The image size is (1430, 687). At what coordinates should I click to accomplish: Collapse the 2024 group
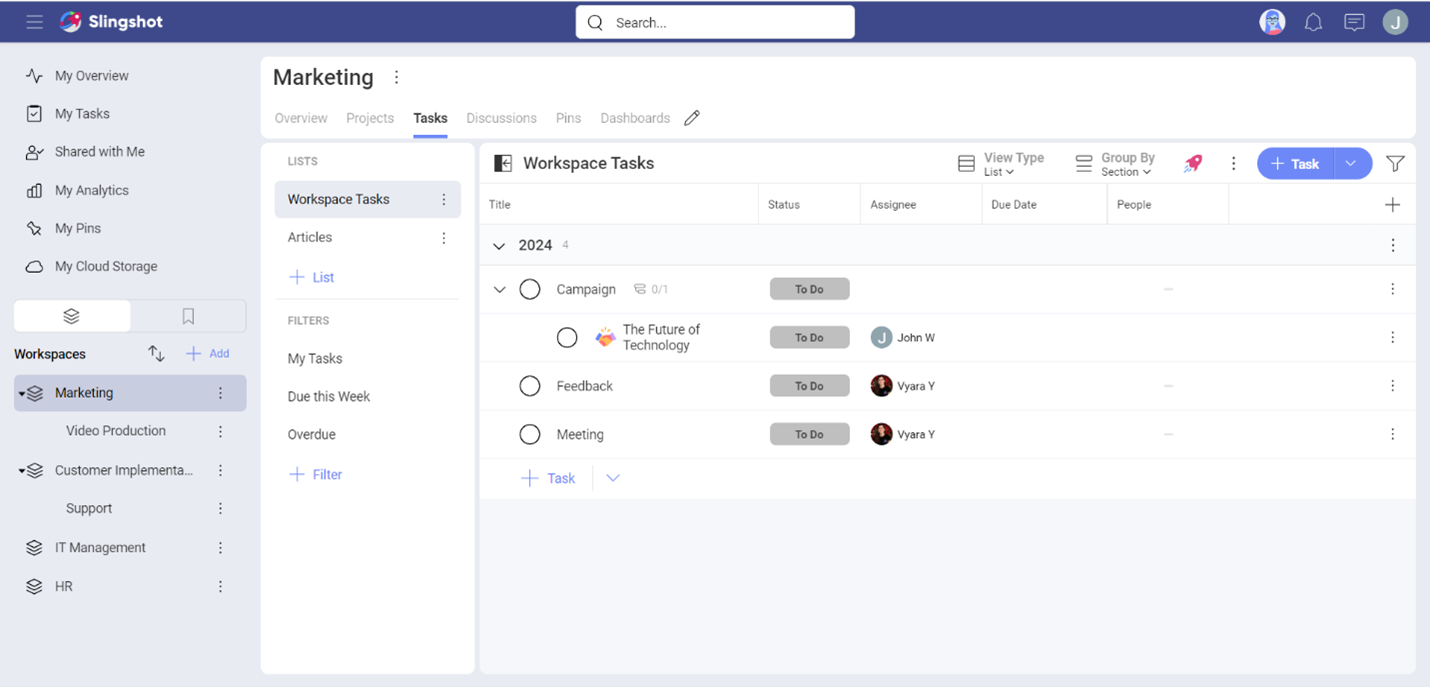499,244
